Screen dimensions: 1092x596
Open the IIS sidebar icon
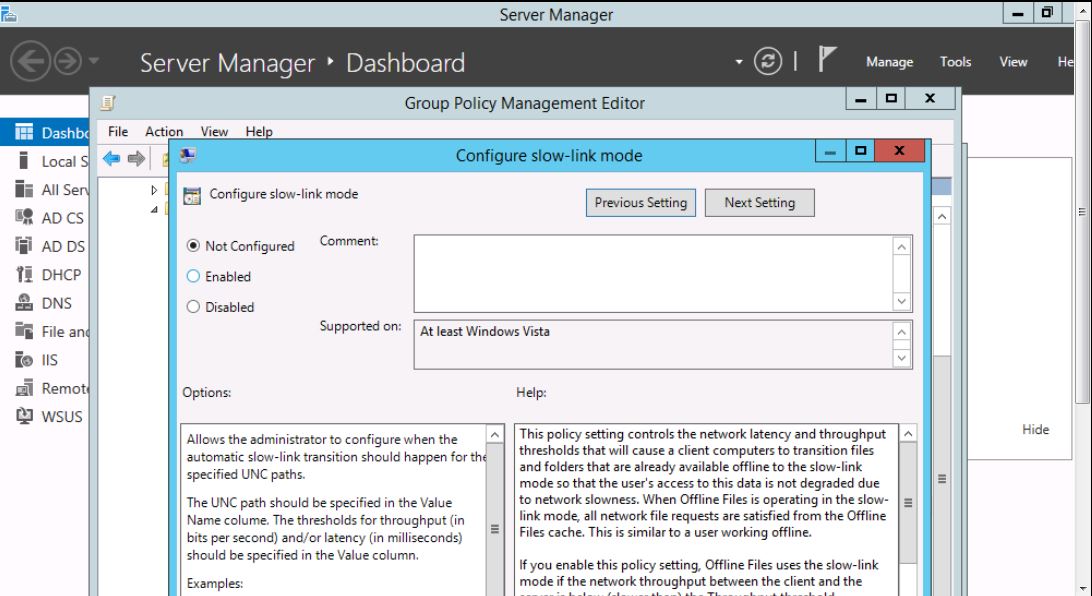[26, 361]
